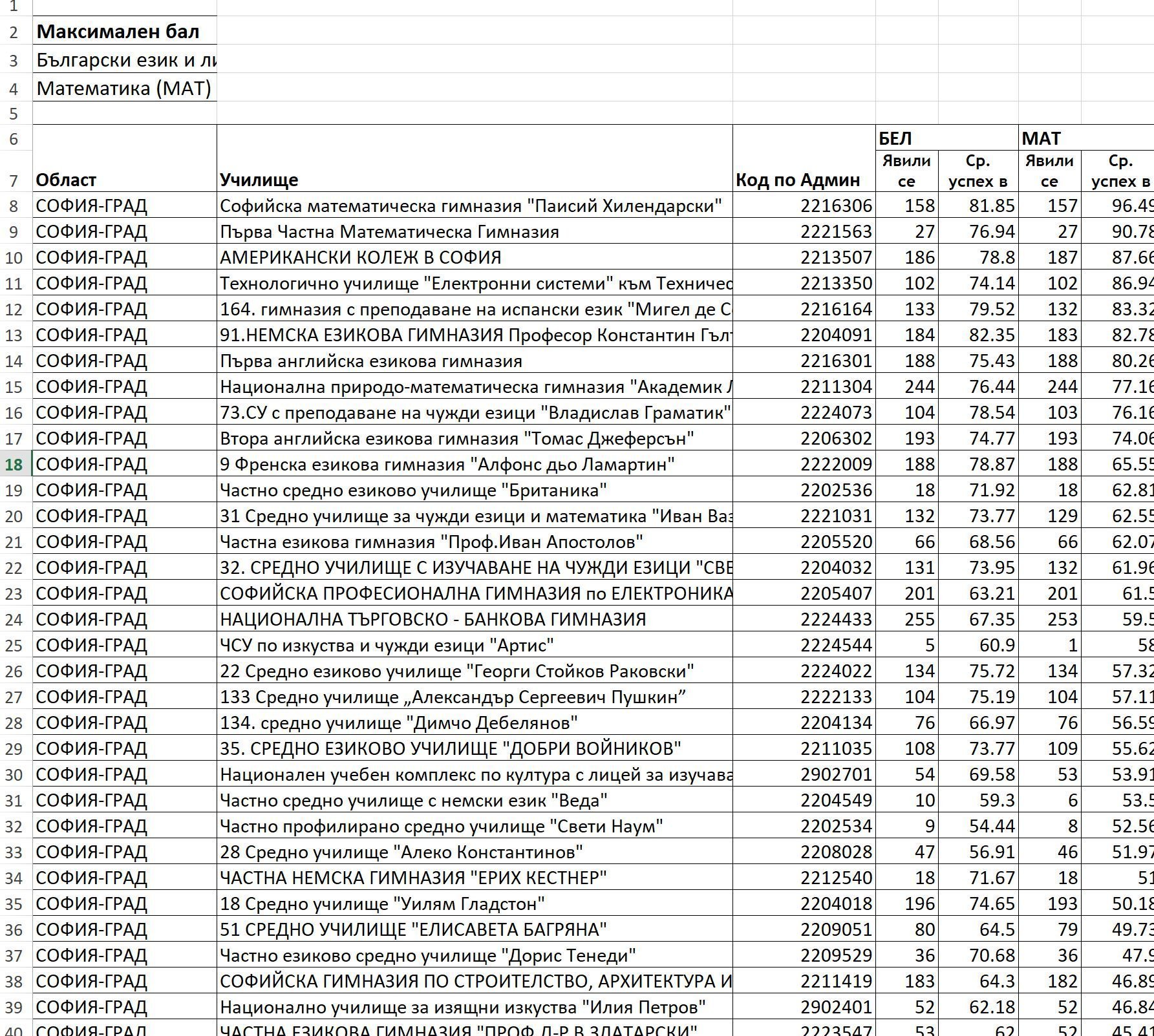Click the cell 'Първа Частна Математическа Гимназия'
1154x1036 pixels.
(475, 231)
